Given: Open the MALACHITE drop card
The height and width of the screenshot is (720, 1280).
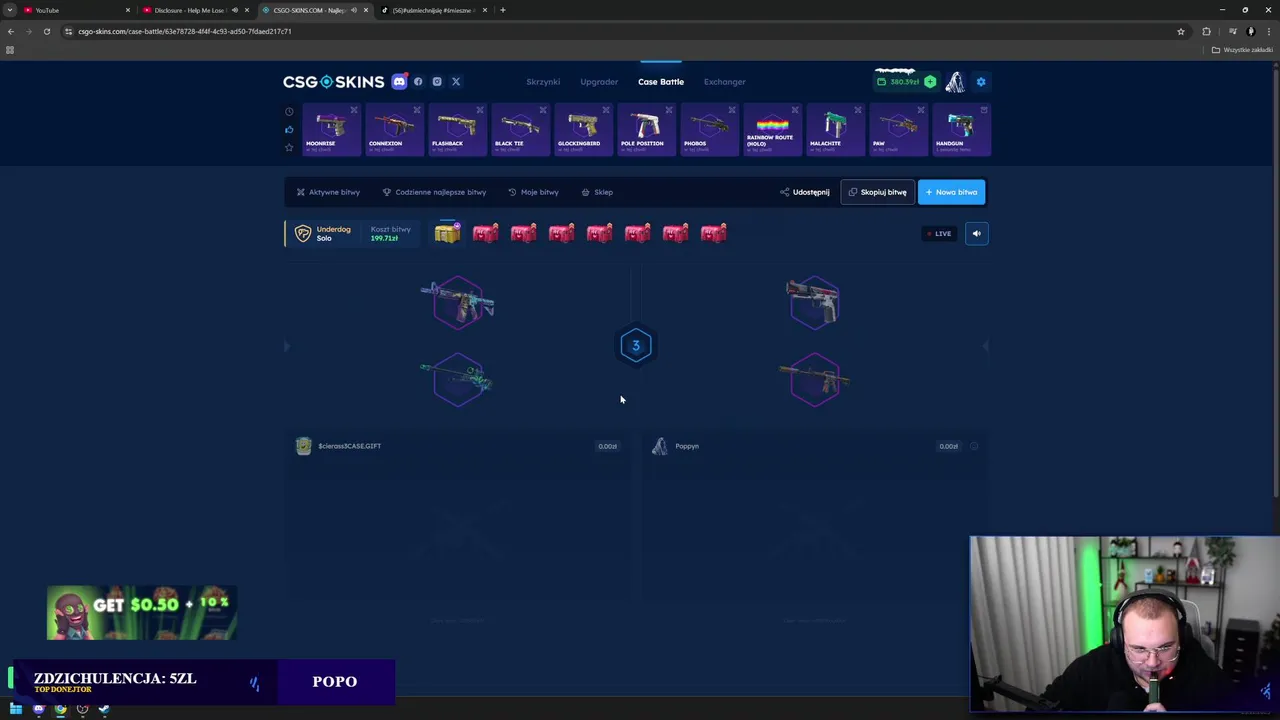Looking at the screenshot, I should (x=835, y=130).
